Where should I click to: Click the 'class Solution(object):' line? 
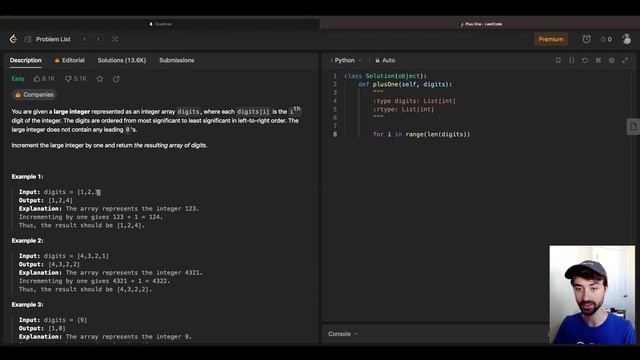point(385,76)
